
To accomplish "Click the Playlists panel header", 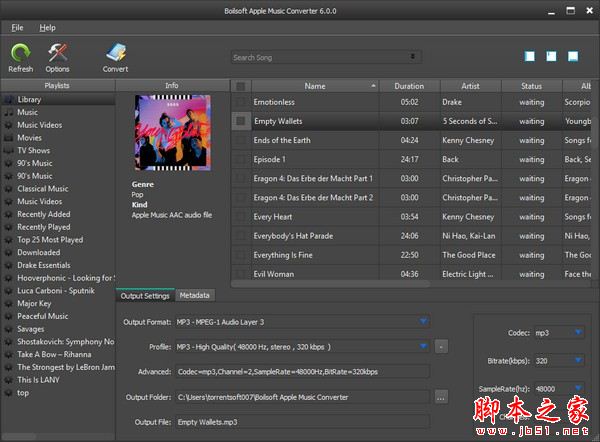I will click(57, 85).
